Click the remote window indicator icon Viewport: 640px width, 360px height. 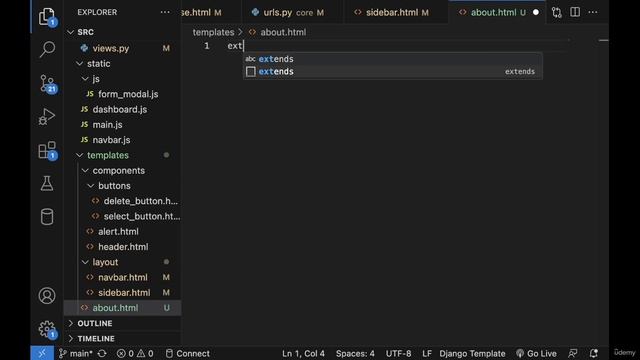click(42, 353)
